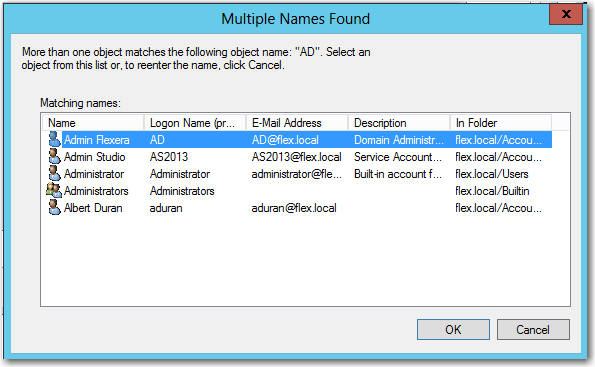Select the Admin Flexera user icon
Image resolution: width=595 pixels, height=367 pixels.
click(x=54, y=140)
